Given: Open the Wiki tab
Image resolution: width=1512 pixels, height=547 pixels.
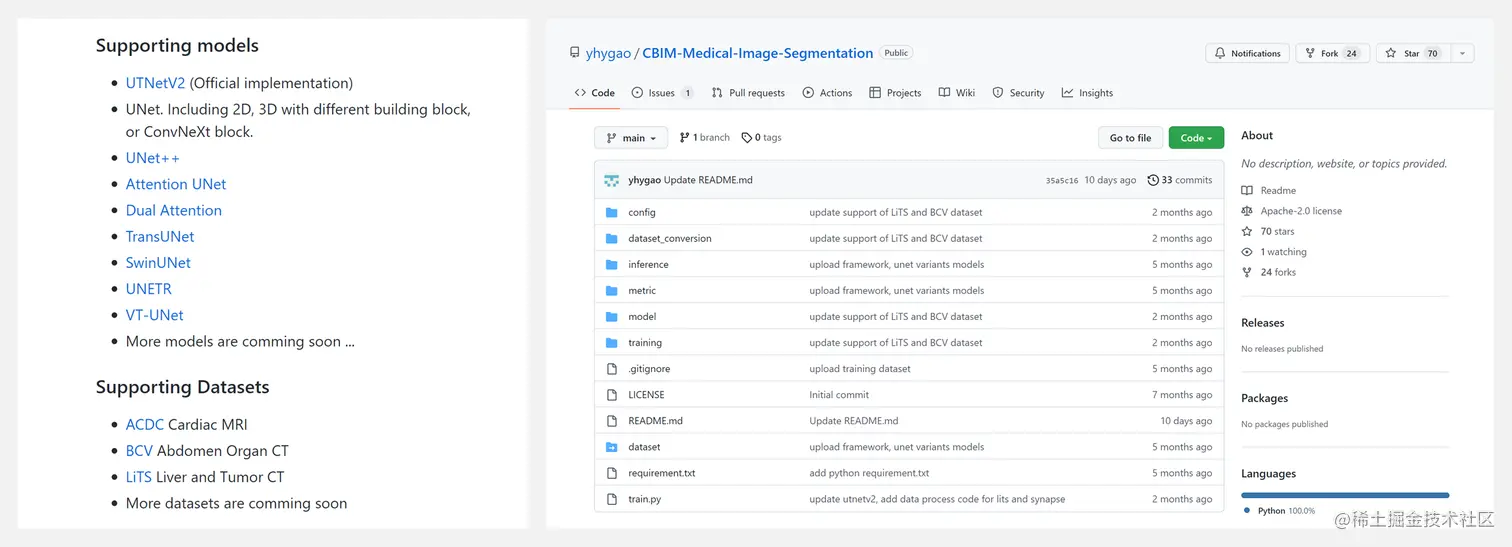Looking at the screenshot, I should [957, 93].
